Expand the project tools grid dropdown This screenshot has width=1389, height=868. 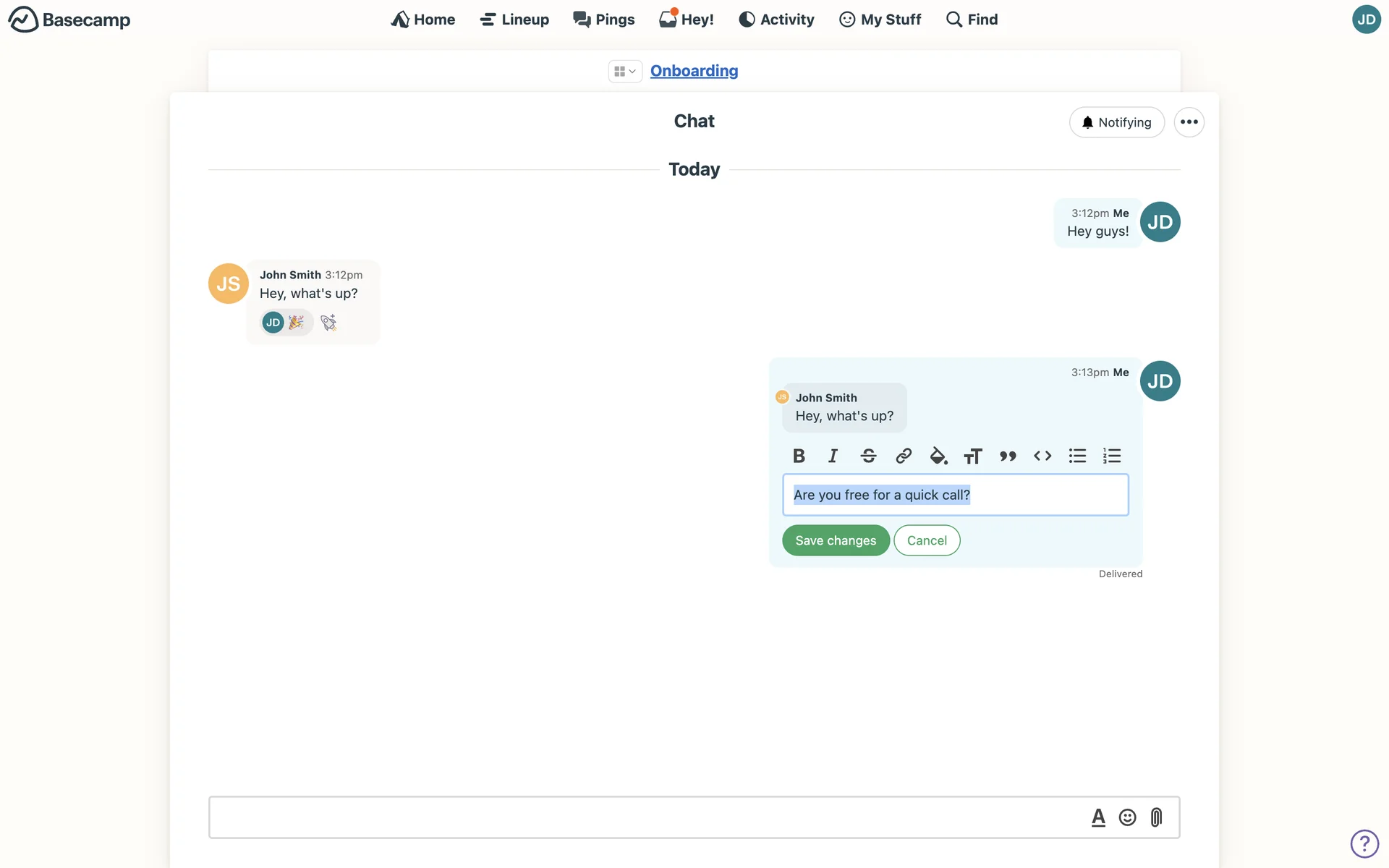click(624, 71)
